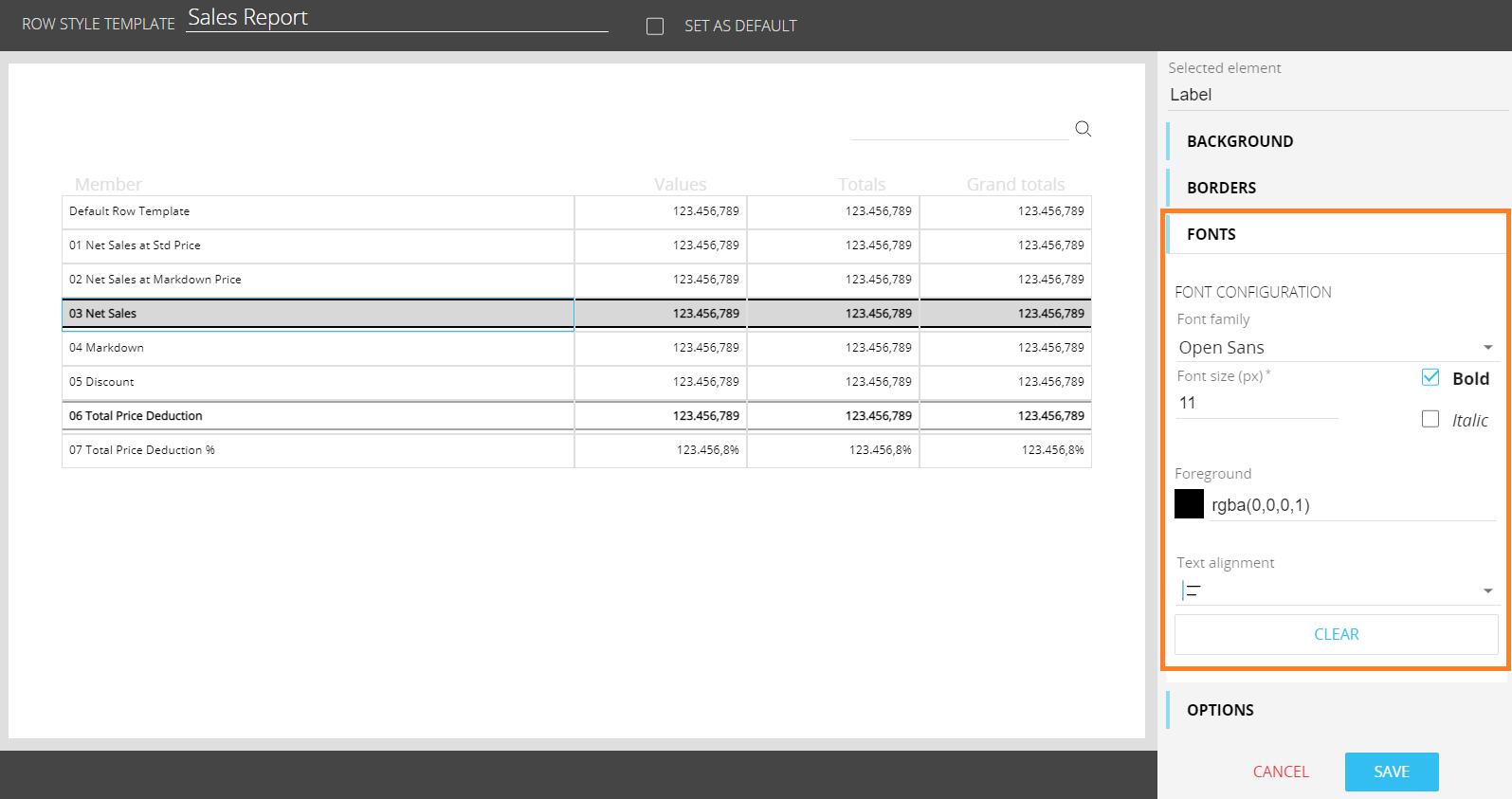Enable the Italic checkbox

tap(1430, 419)
